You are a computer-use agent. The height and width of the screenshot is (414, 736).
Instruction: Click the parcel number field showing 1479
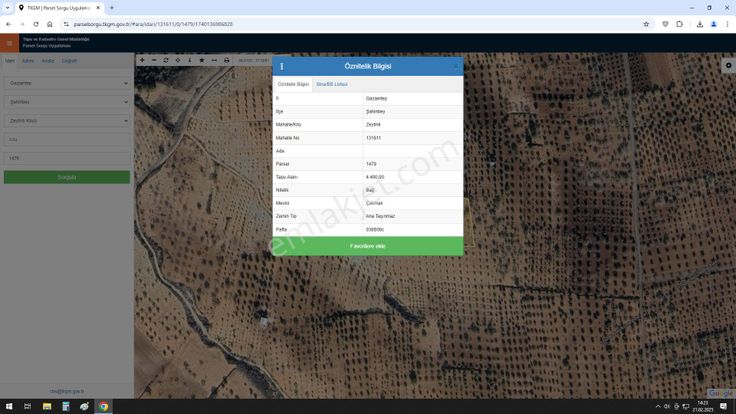pos(67,158)
